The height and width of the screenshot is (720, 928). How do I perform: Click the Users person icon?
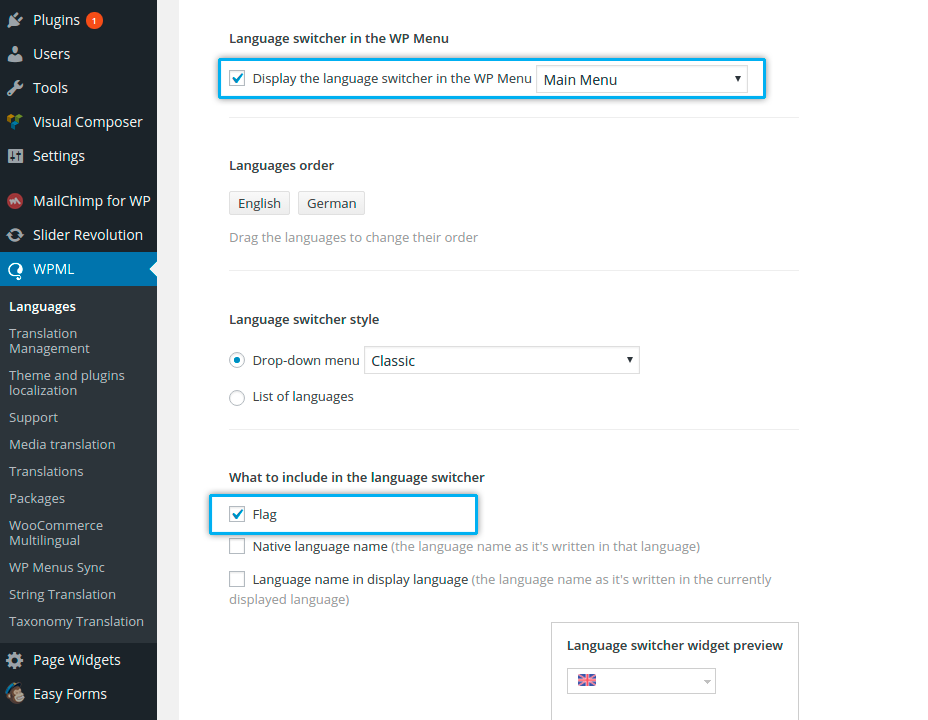[15, 54]
